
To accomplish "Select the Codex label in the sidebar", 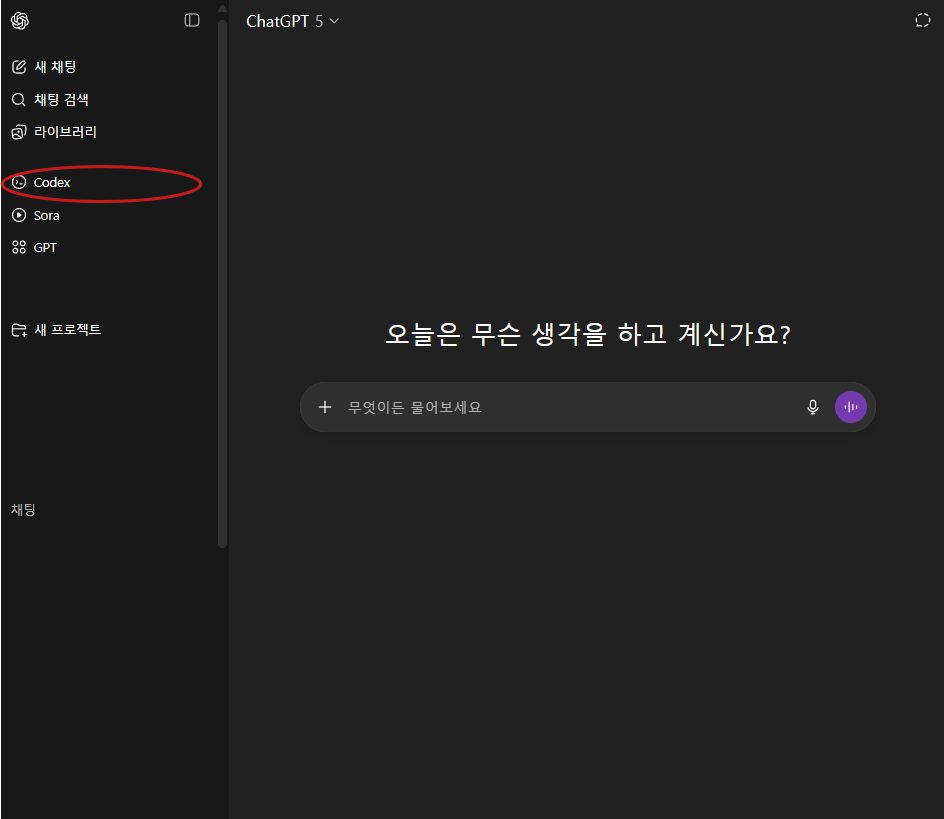I will pyautogui.click(x=52, y=183).
